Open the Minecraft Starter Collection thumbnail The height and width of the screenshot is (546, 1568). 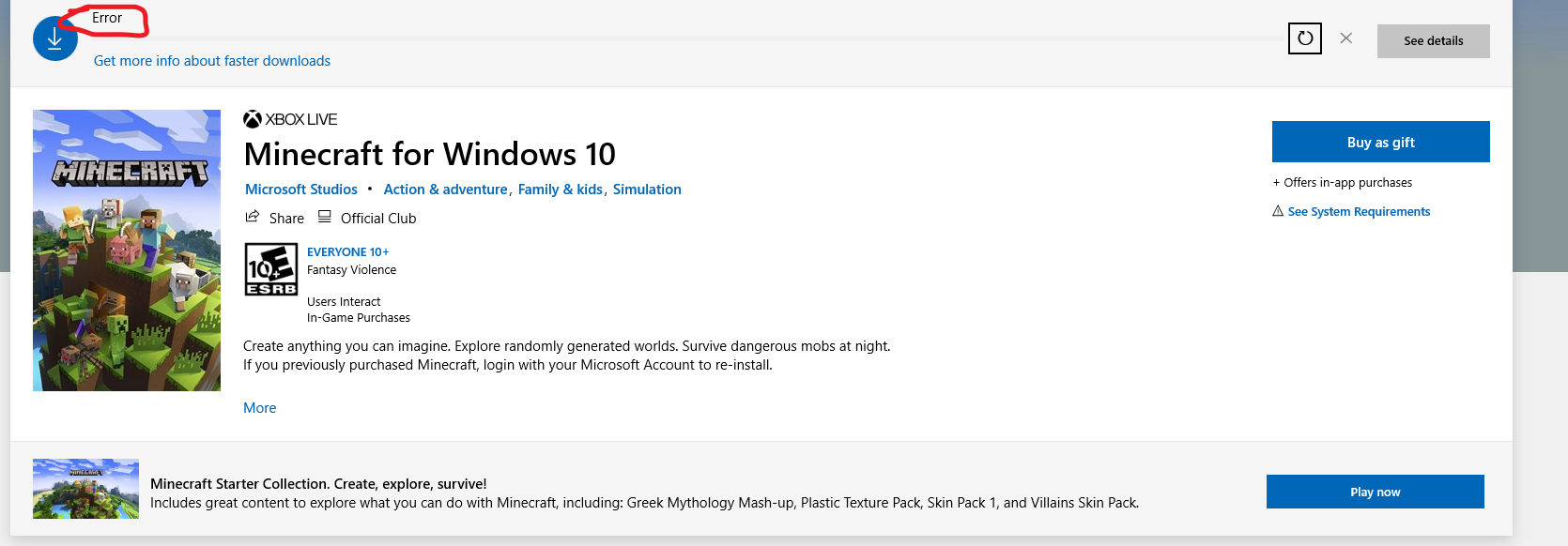85,489
